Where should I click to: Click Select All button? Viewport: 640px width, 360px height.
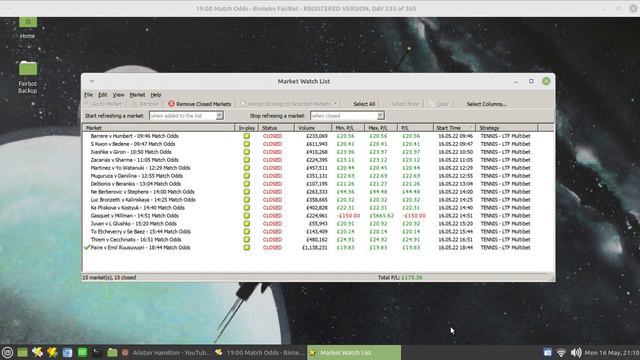[x=364, y=104]
